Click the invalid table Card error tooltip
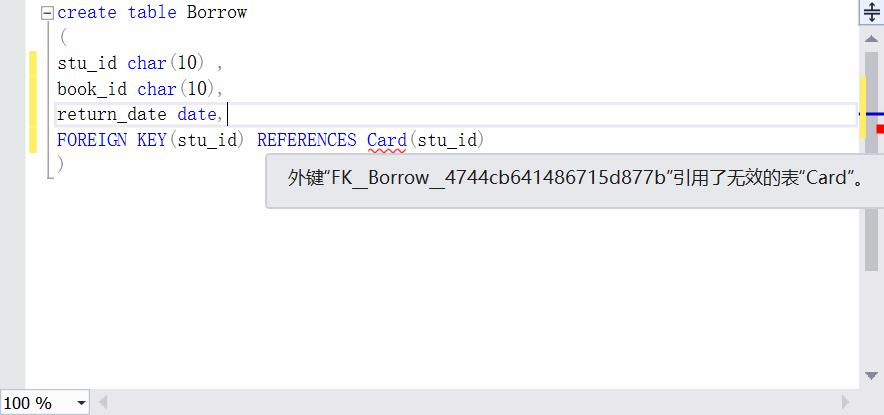 click(x=575, y=180)
